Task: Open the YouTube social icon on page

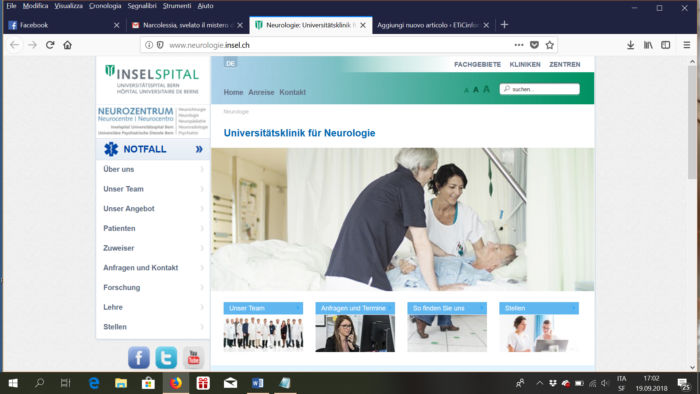Action: click(x=193, y=357)
